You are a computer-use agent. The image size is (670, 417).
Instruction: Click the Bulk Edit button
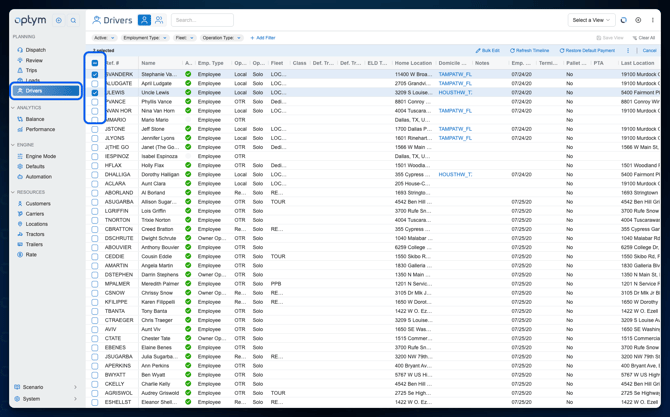[488, 50]
